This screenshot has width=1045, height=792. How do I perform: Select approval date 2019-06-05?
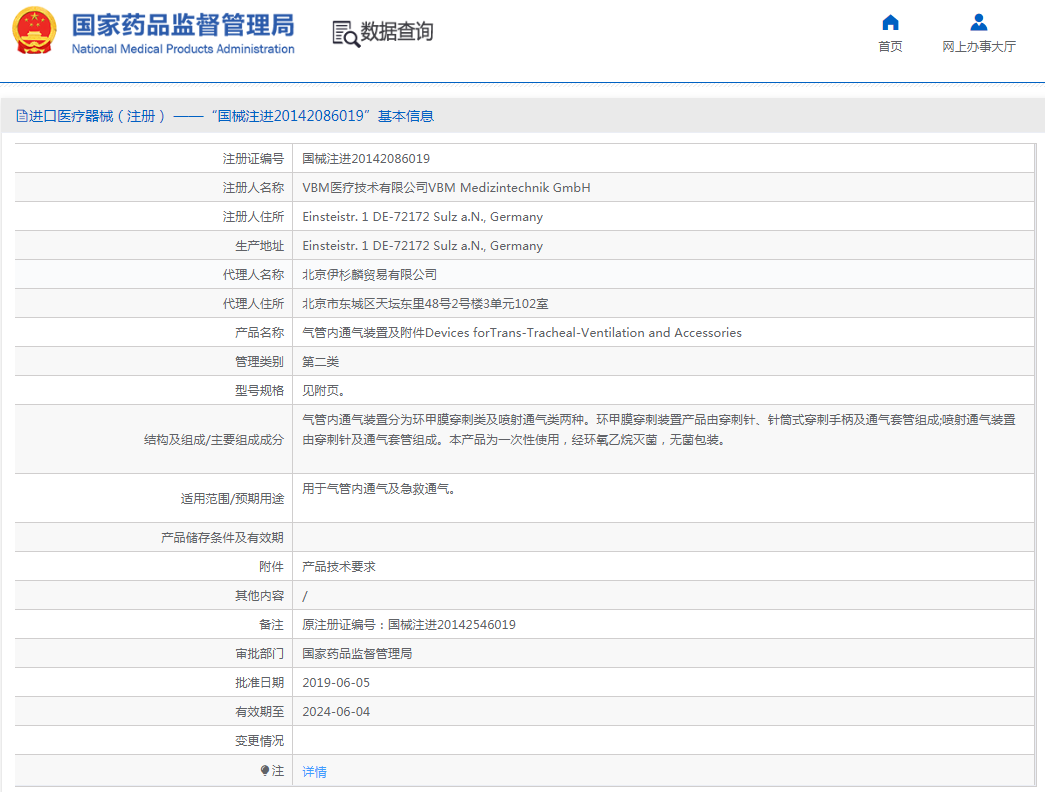click(336, 683)
